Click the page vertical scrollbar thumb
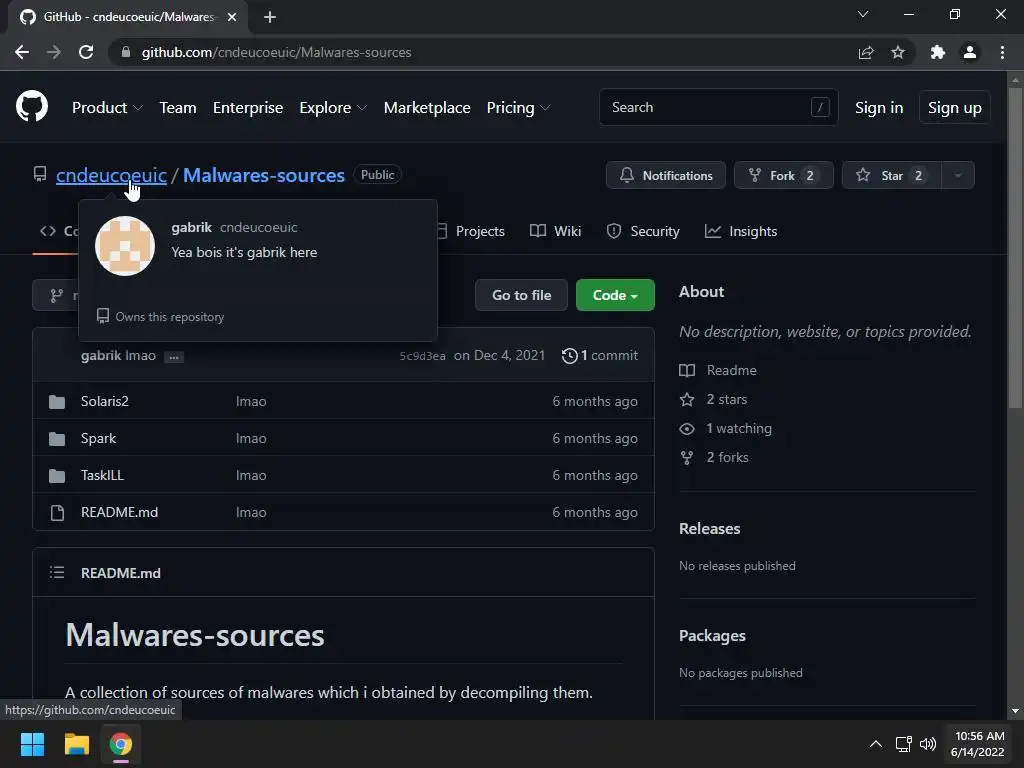This screenshot has width=1024, height=768. click(1015, 248)
